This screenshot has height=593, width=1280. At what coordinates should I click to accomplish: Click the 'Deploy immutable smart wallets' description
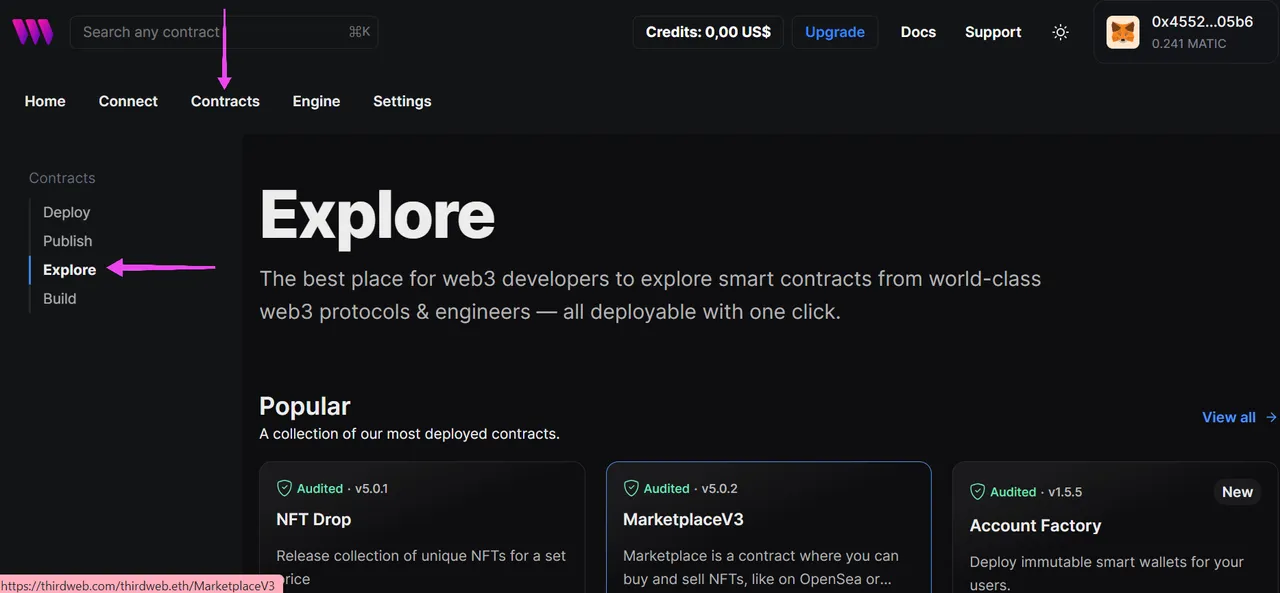[x=1107, y=573]
